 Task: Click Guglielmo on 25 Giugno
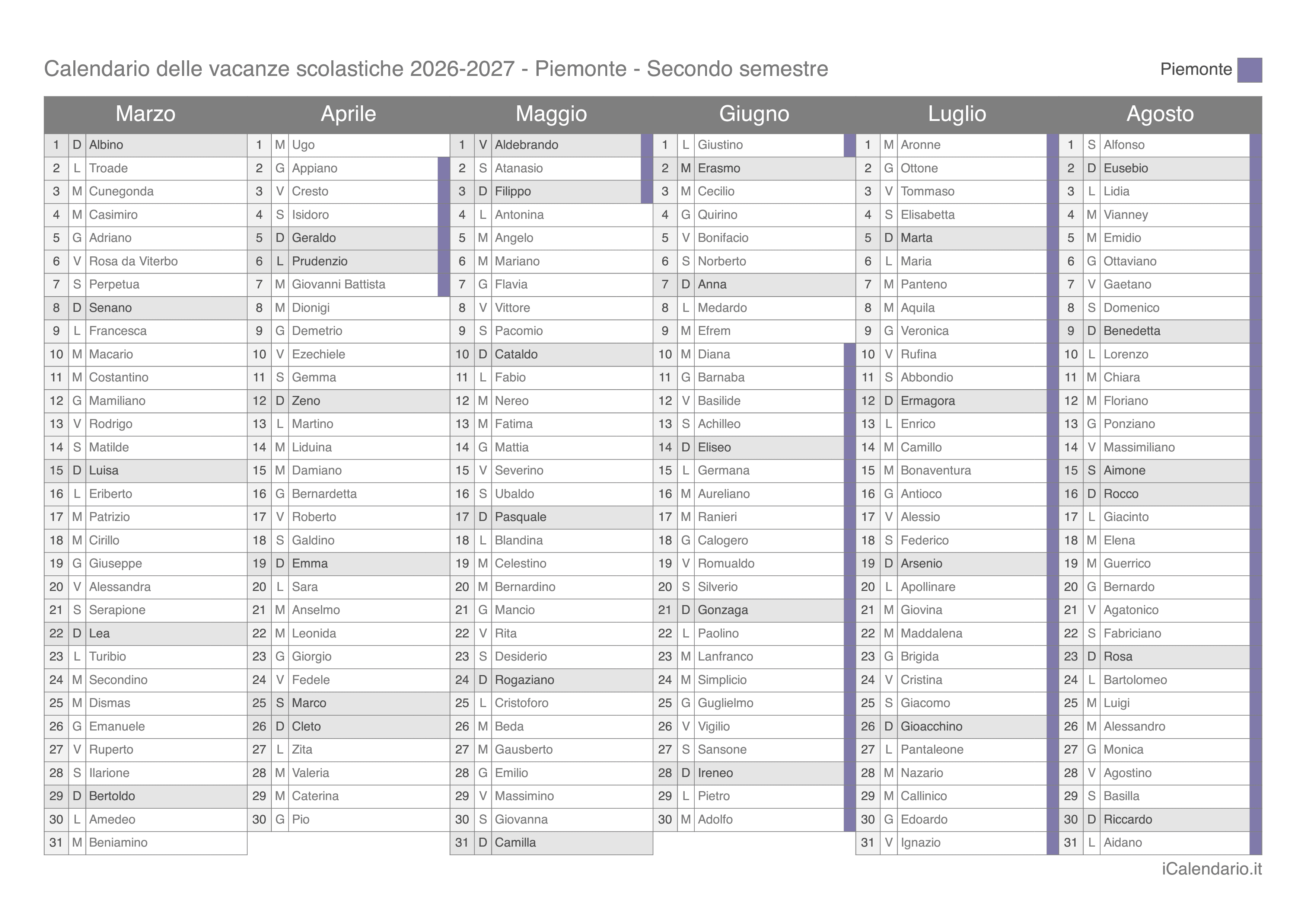(725, 703)
